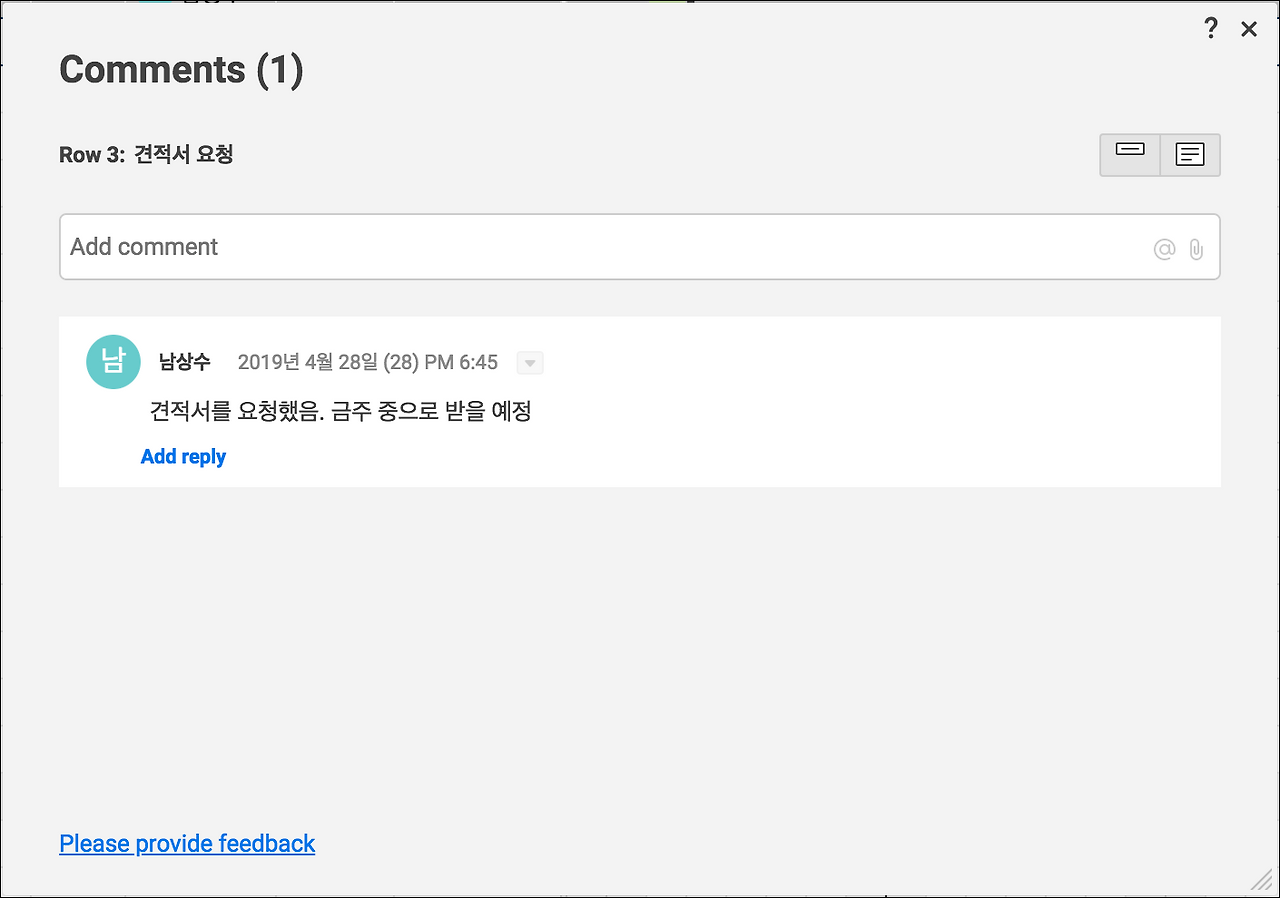Image resolution: width=1280 pixels, height=898 pixels.
Task: Select the expanded comment view icon
Action: (x=1189, y=154)
